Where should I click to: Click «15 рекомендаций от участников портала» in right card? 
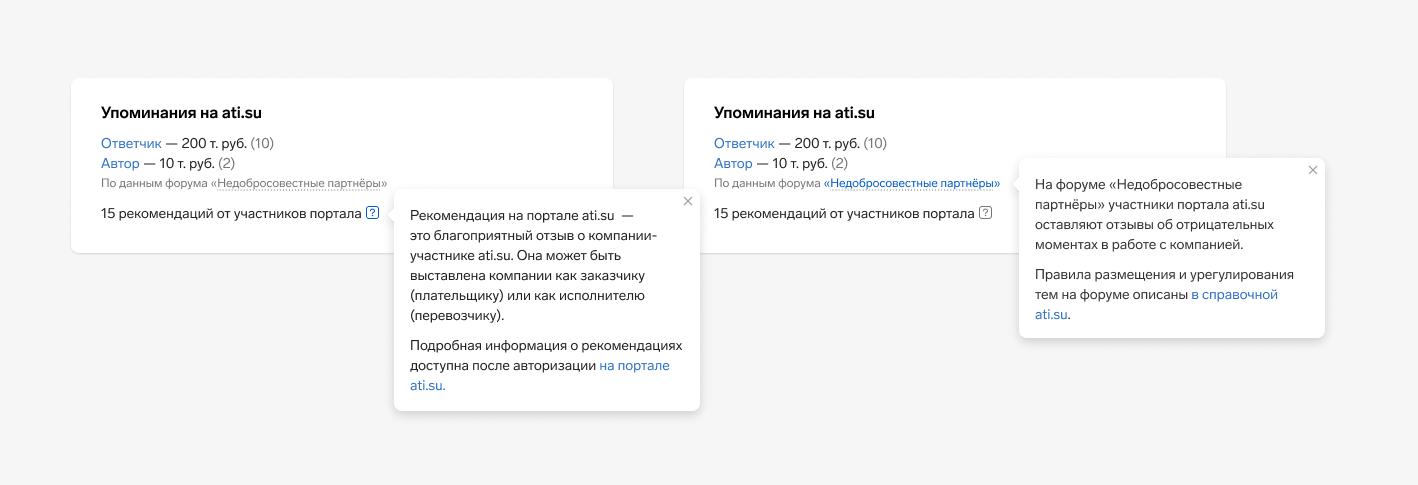click(x=844, y=214)
